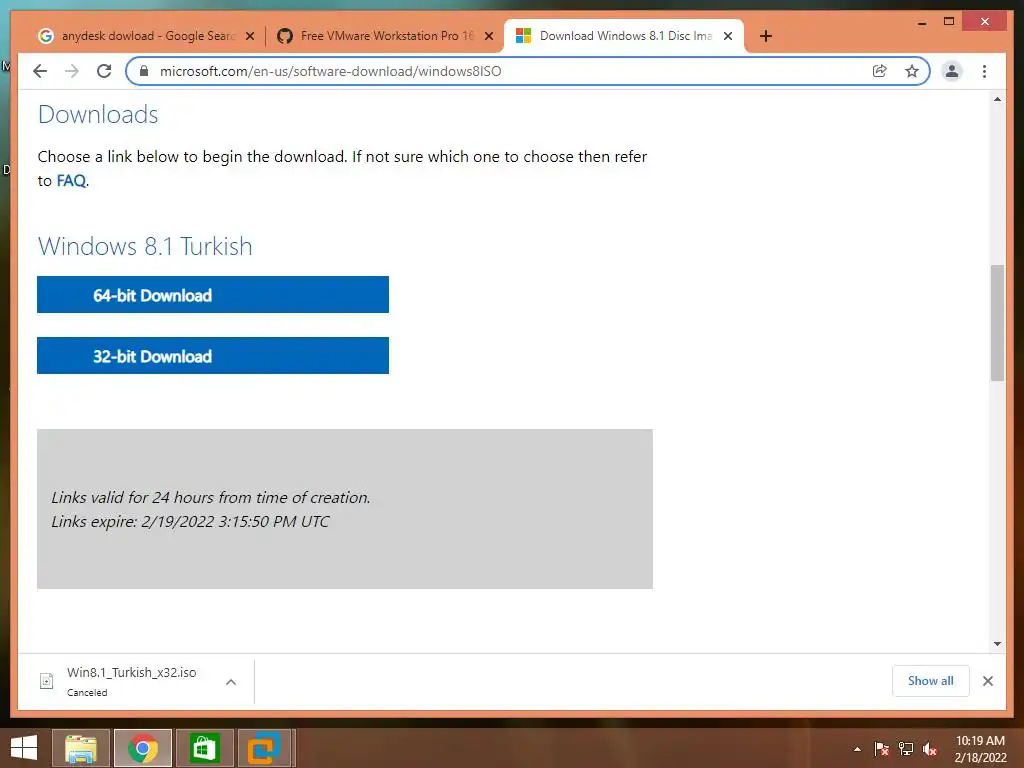Image resolution: width=1024 pixels, height=768 pixels.
Task: Start the 64-bit Download
Action: pyautogui.click(x=213, y=295)
